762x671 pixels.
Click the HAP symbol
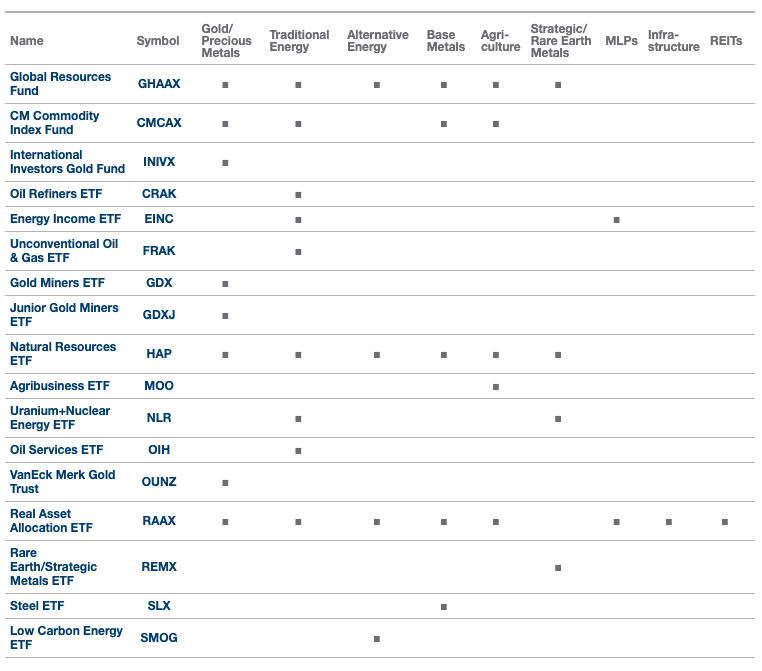tap(159, 354)
